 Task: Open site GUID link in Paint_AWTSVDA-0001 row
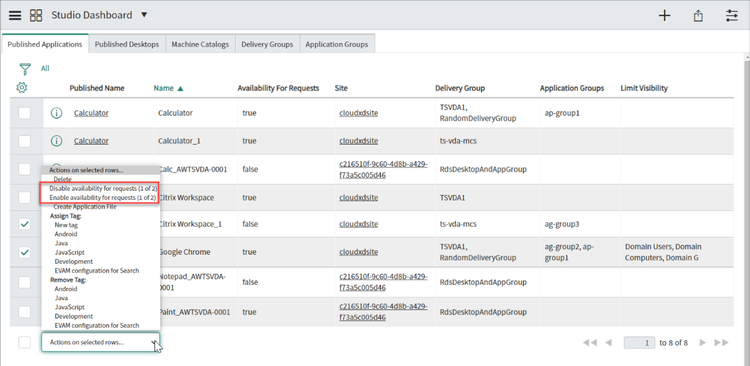[384, 311]
